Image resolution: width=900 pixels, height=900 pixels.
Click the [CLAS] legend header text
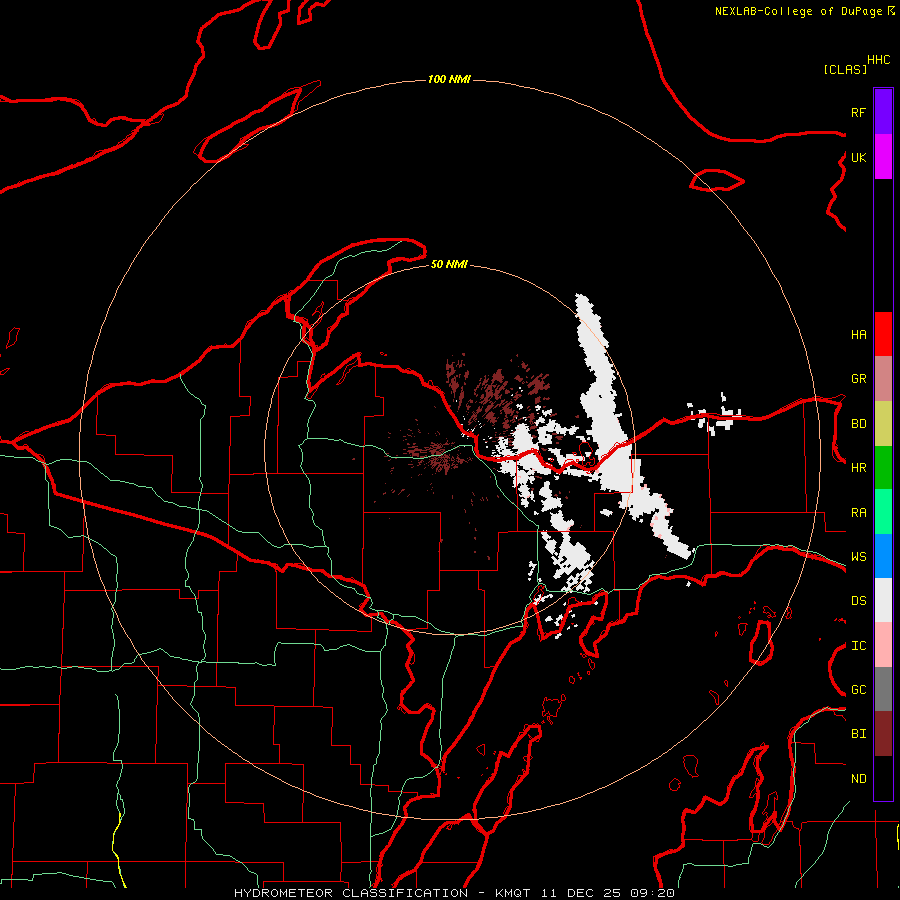pyautogui.click(x=845, y=69)
